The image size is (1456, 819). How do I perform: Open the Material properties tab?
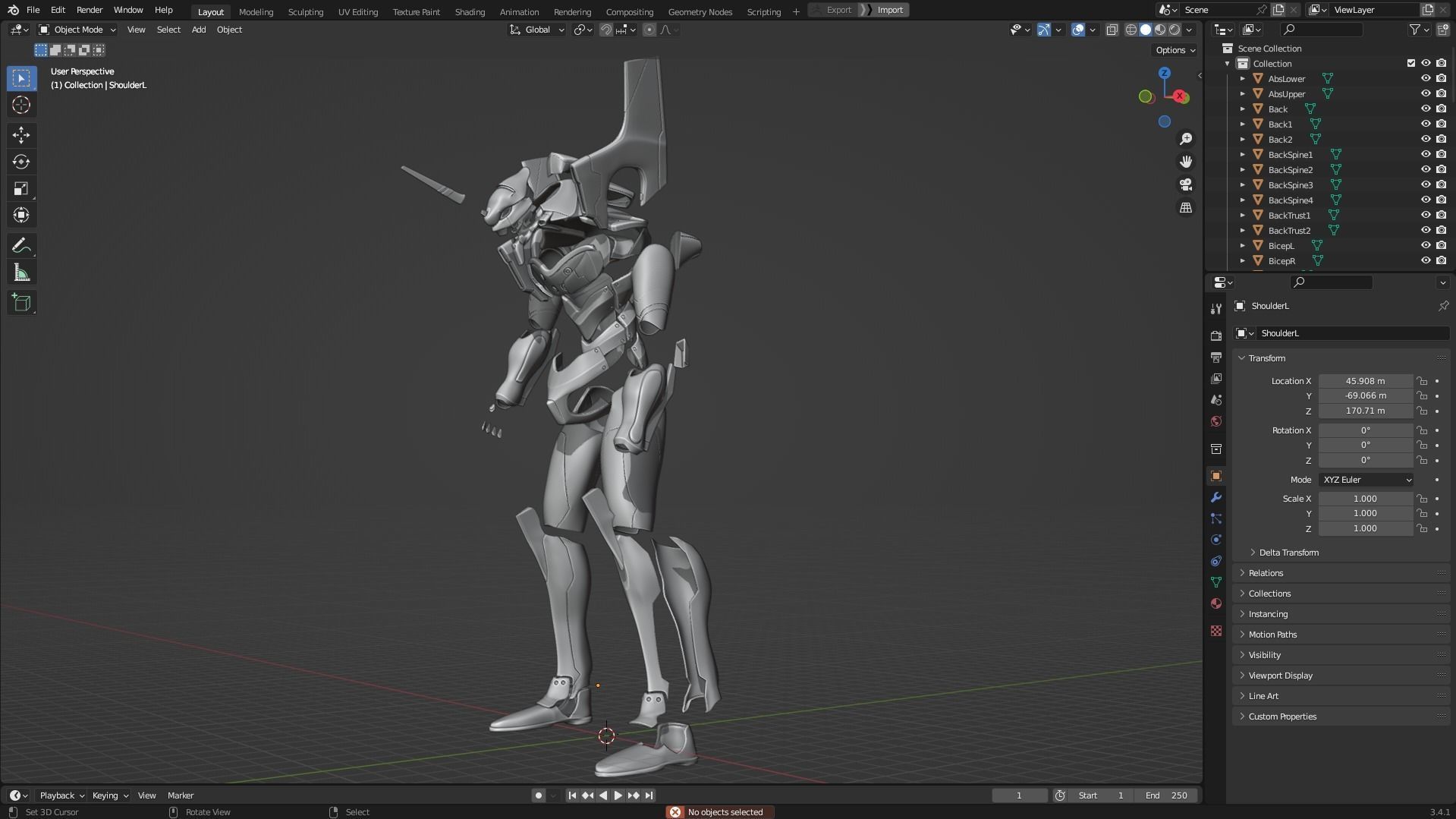tap(1216, 603)
